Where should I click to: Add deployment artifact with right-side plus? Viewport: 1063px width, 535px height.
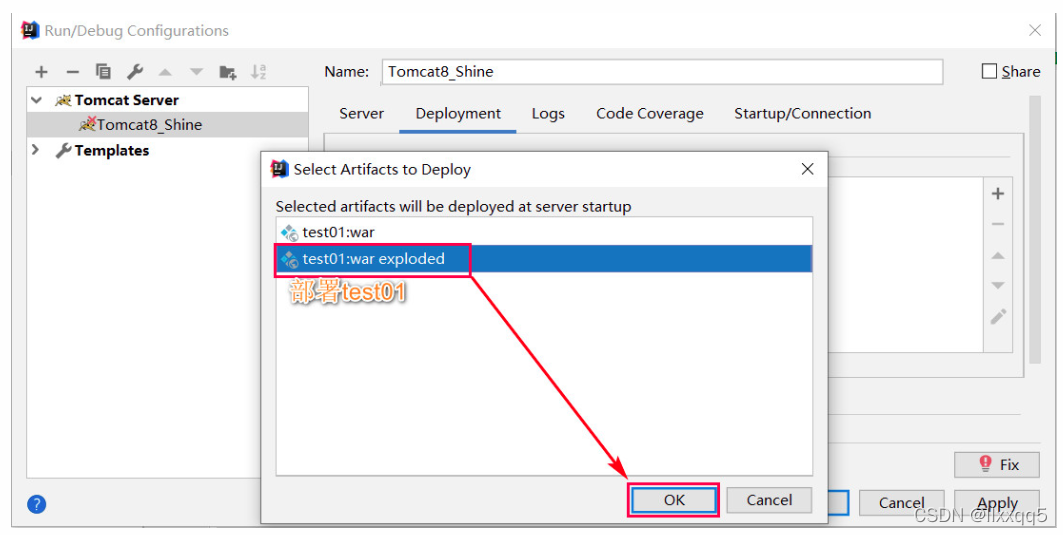tap(998, 194)
